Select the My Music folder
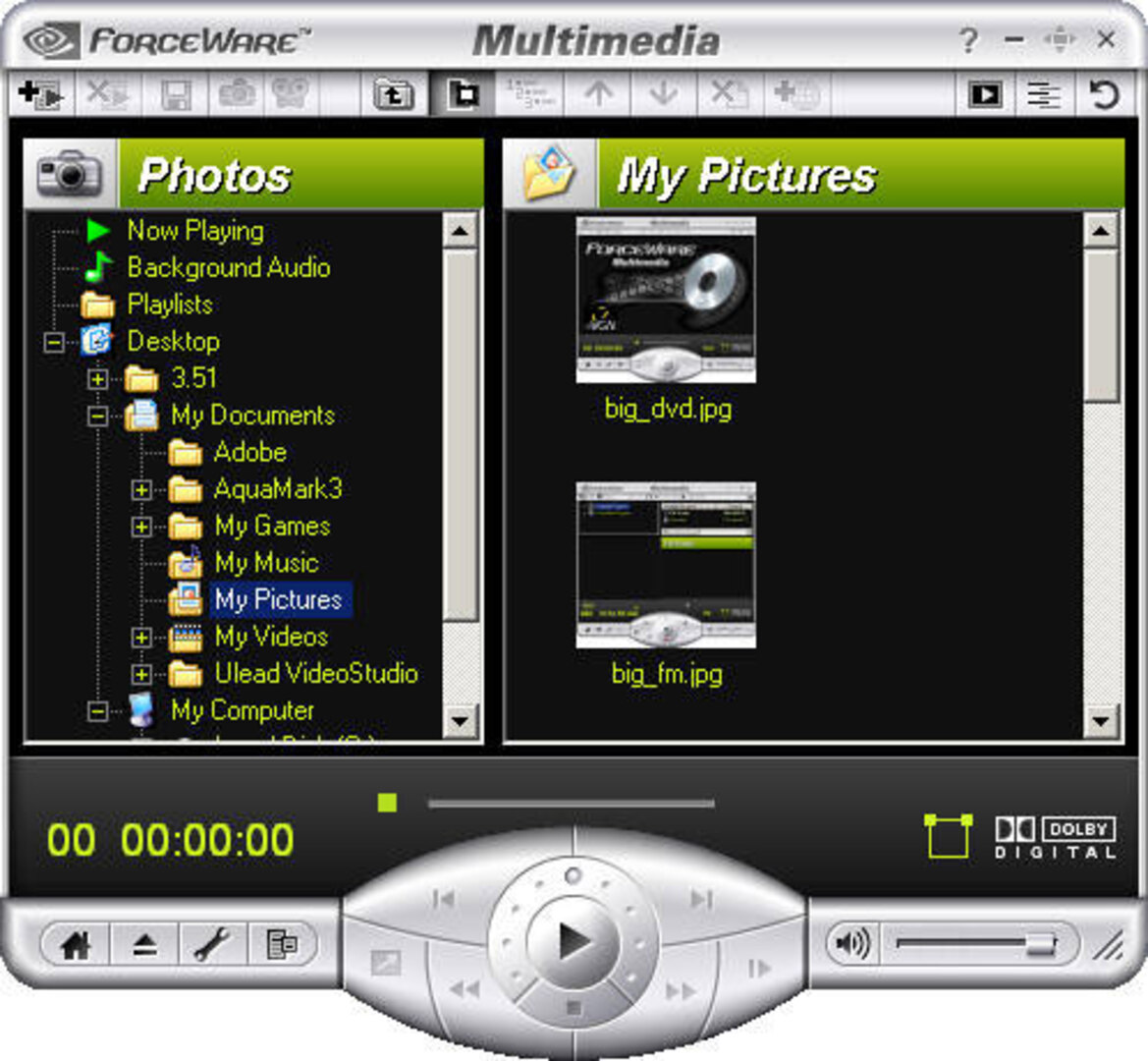The image size is (1148, 1061). point(266,562)
